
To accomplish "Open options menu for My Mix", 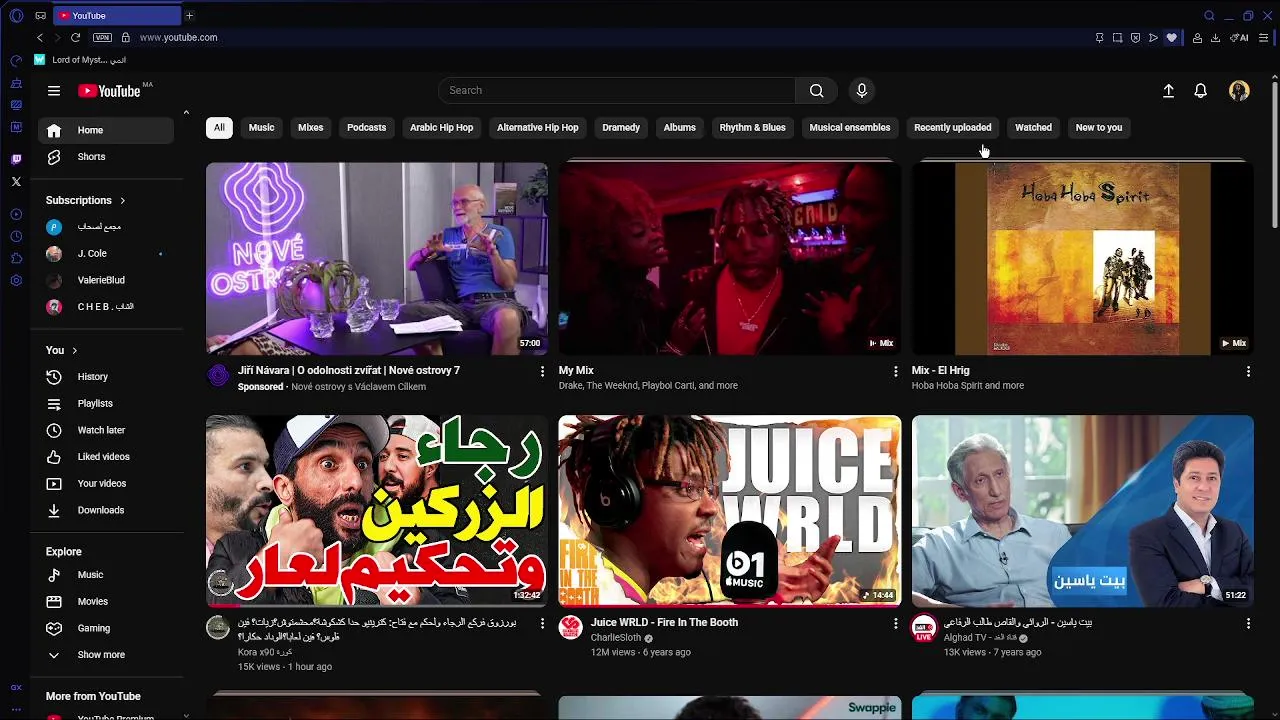I will [x=896, y=371].
